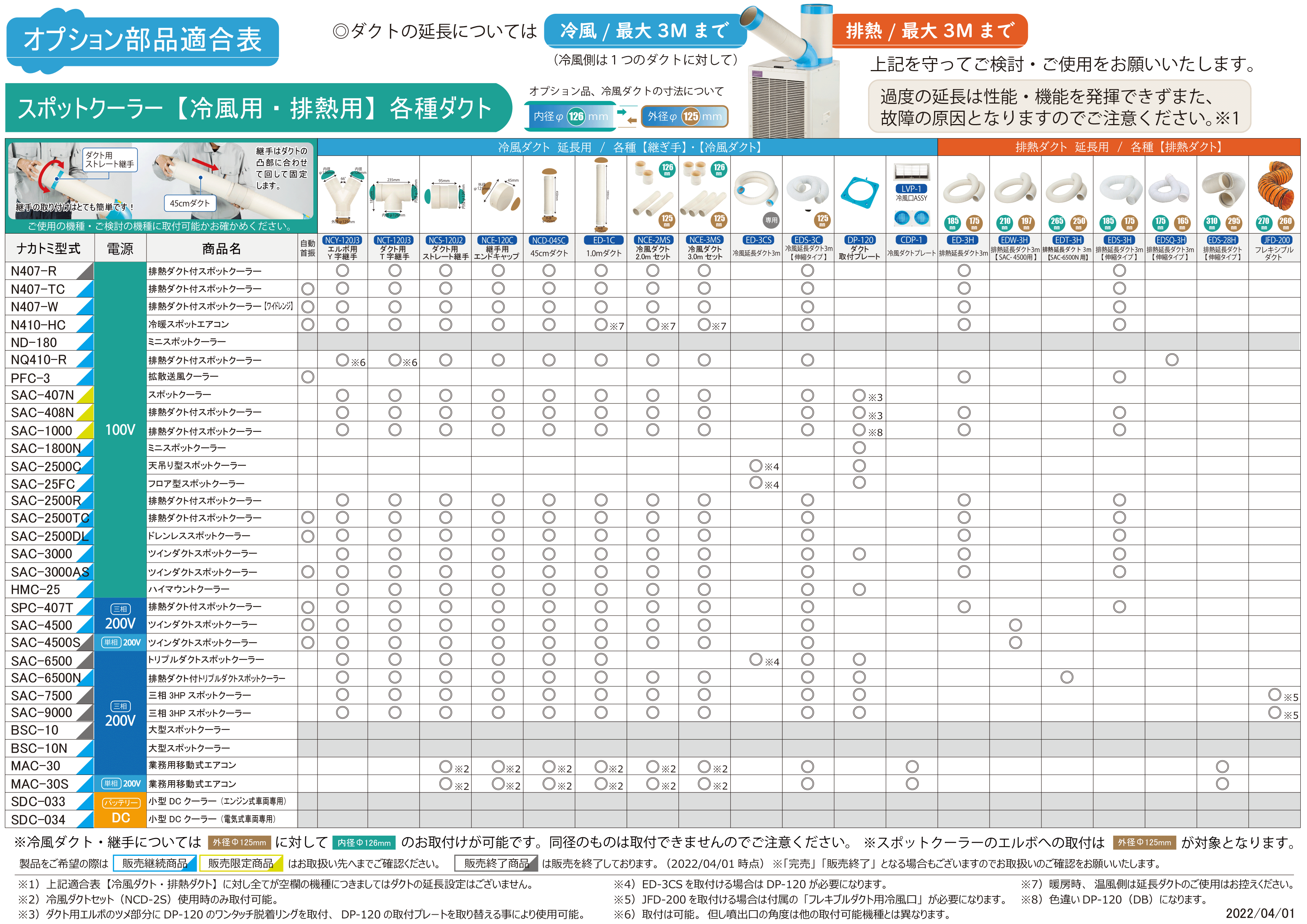Click the ナカトミ型式 column header

pos(49,248)
